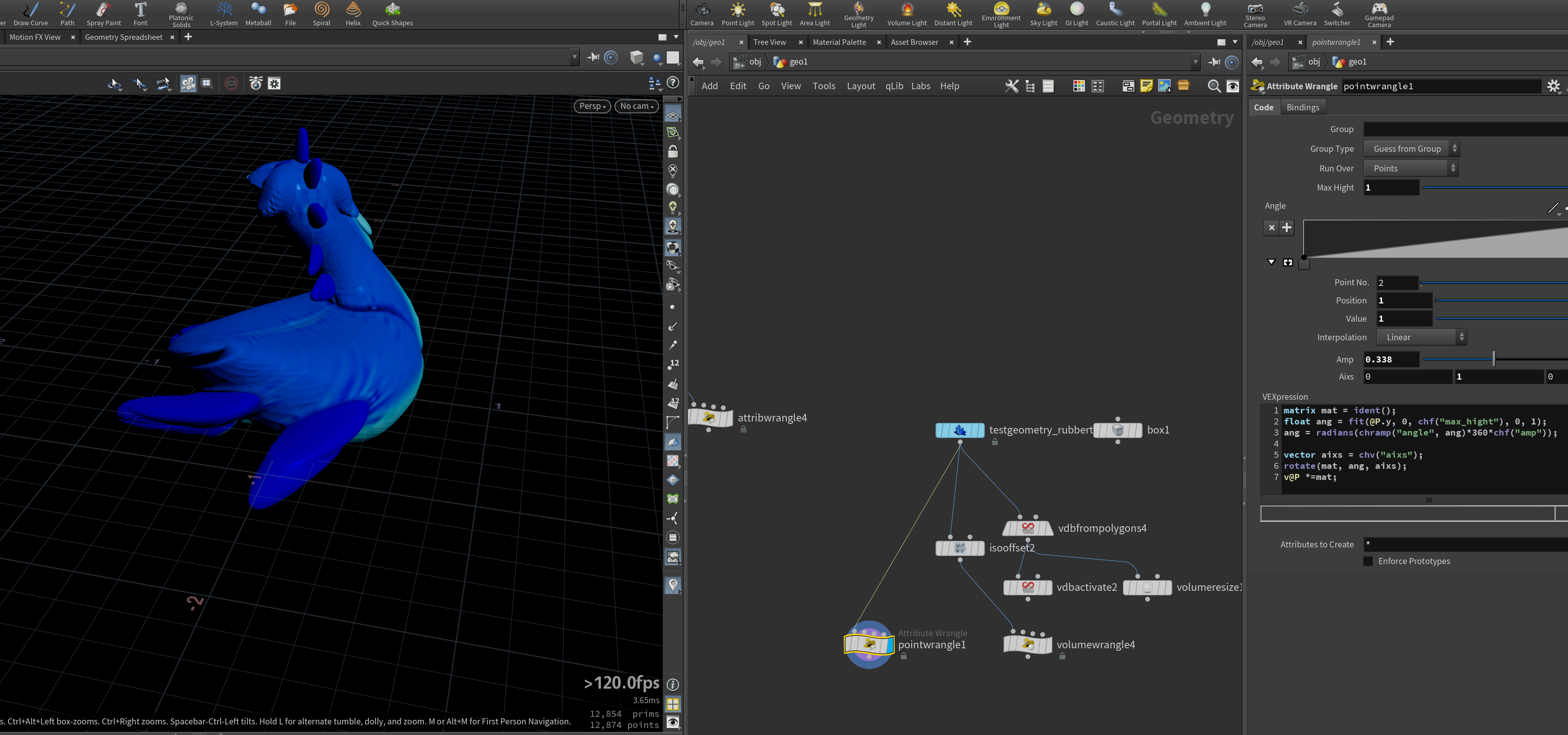Click the Helix shelf tool

tap(353, 14)
